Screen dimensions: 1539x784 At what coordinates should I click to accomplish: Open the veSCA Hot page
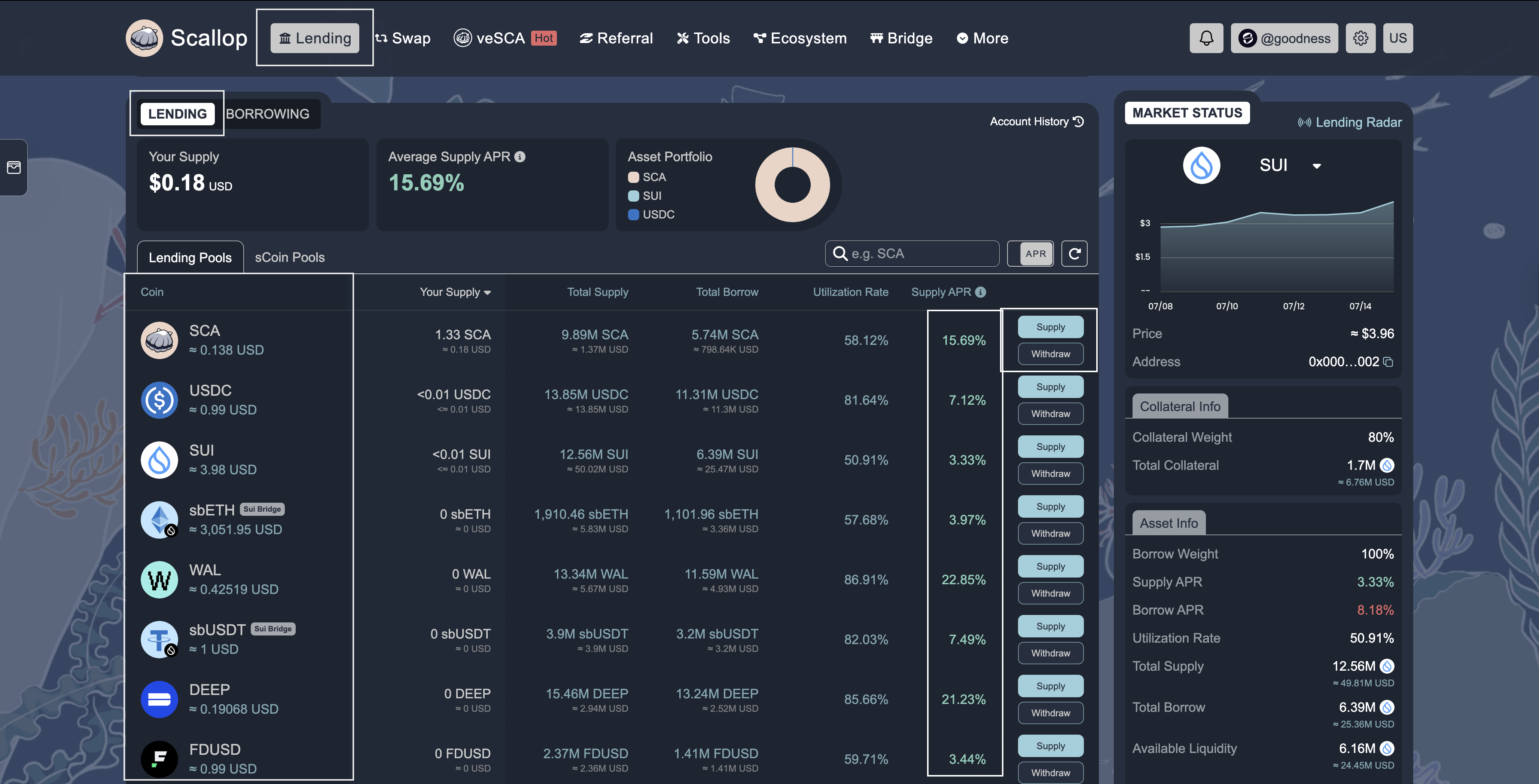point(505,38)
